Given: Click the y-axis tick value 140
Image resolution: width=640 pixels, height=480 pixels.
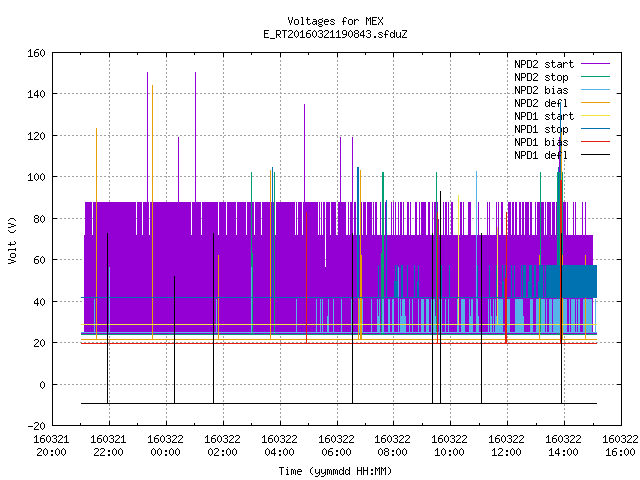Looking at the screenshot, I should [36, 94].
